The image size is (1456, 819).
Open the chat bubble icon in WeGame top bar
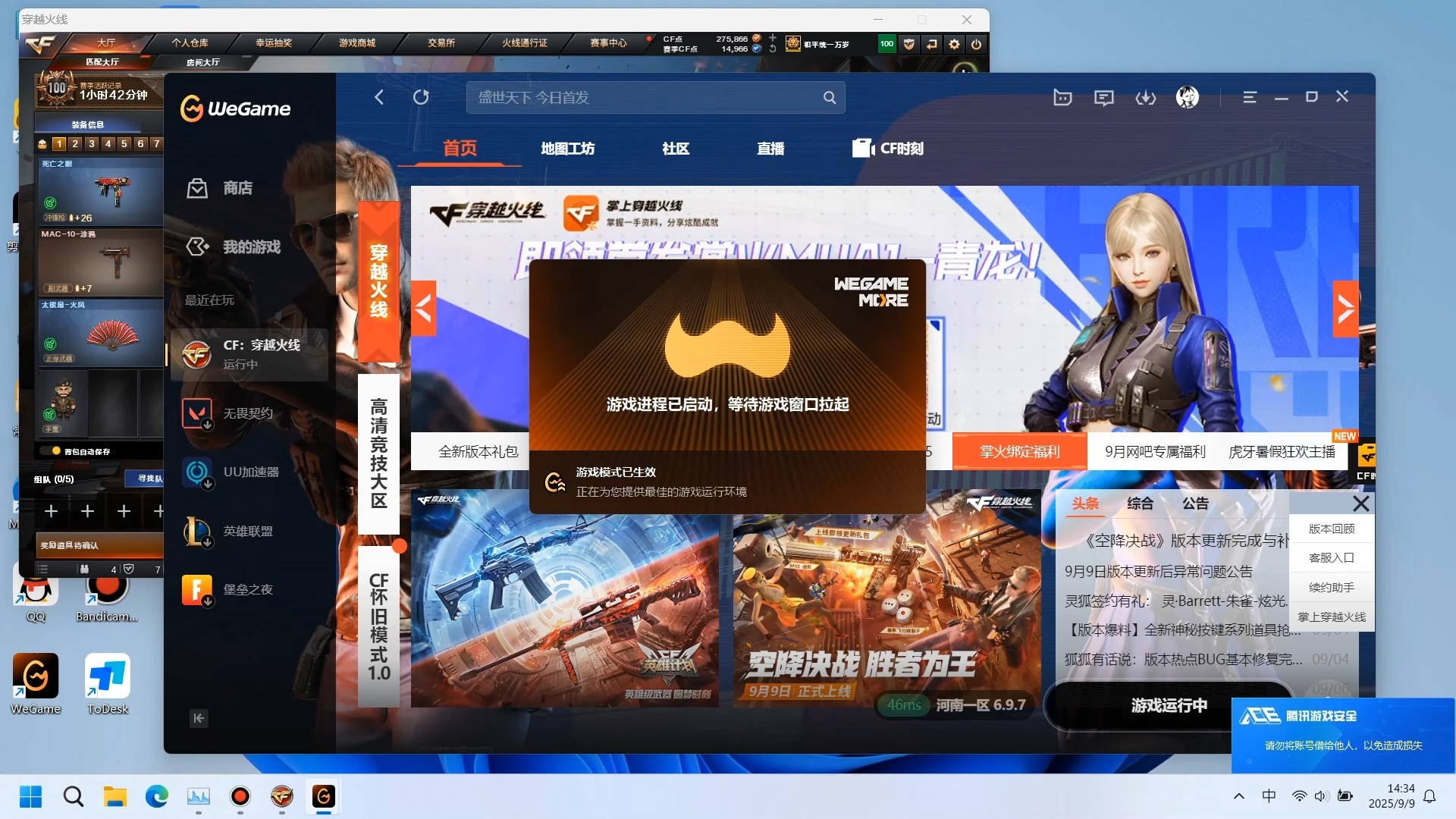click(x=1103, y=97)
